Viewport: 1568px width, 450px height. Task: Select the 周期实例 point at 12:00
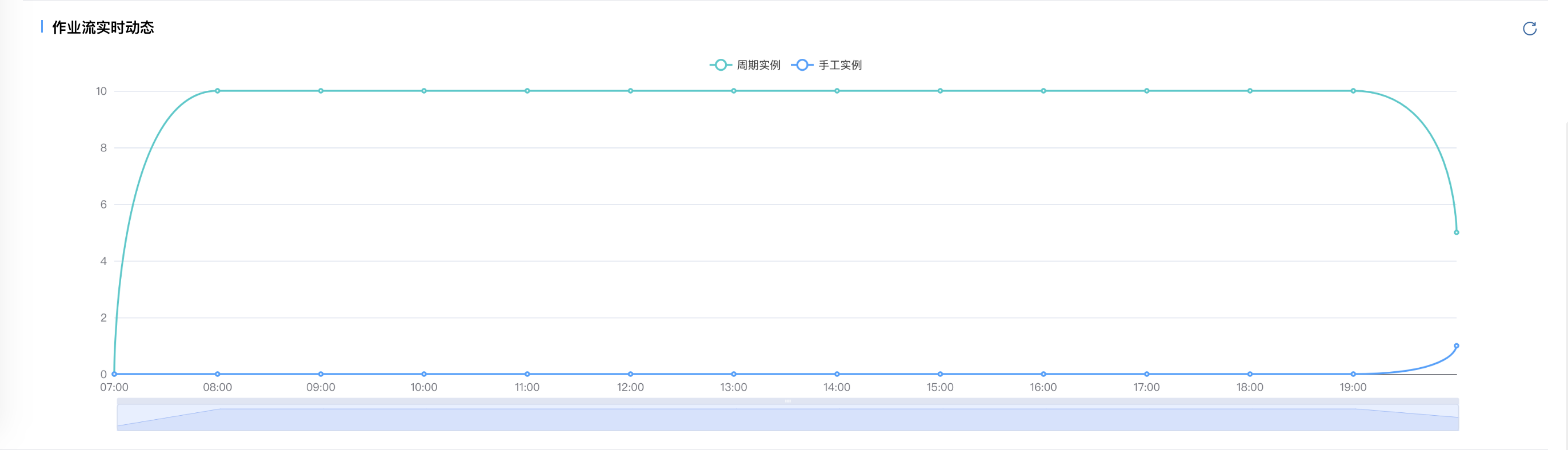(x=630, y=91)
